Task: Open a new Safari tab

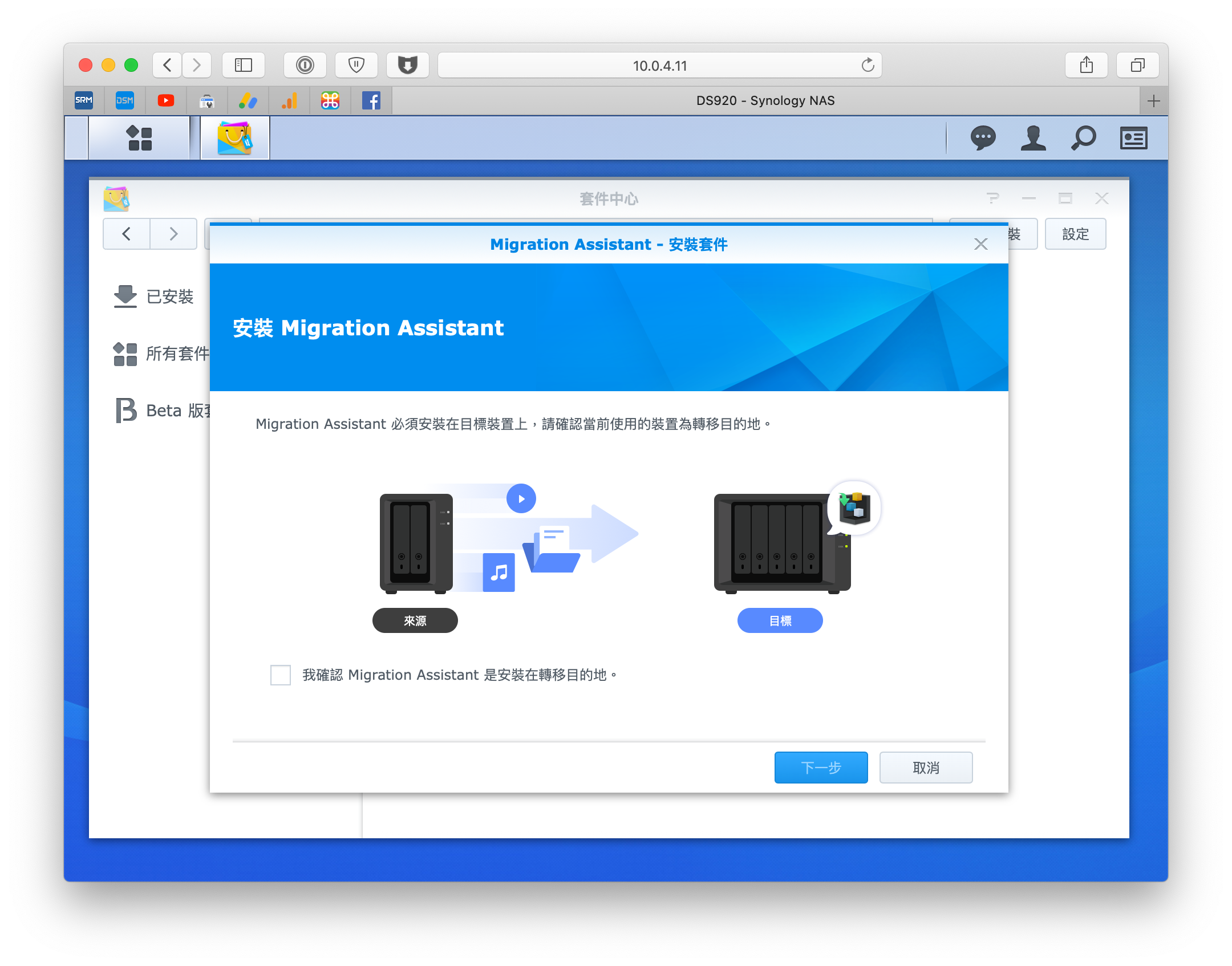Action: pyautogui.click(x=1154, y=101)
